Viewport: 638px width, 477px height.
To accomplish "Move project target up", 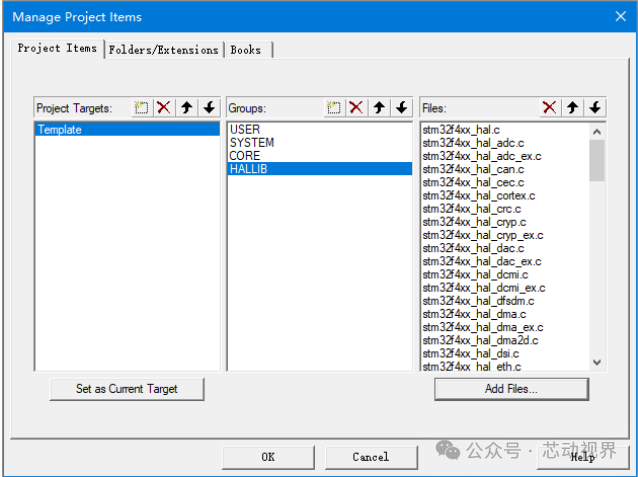I will pyautogui.click(x=187, y=108).
